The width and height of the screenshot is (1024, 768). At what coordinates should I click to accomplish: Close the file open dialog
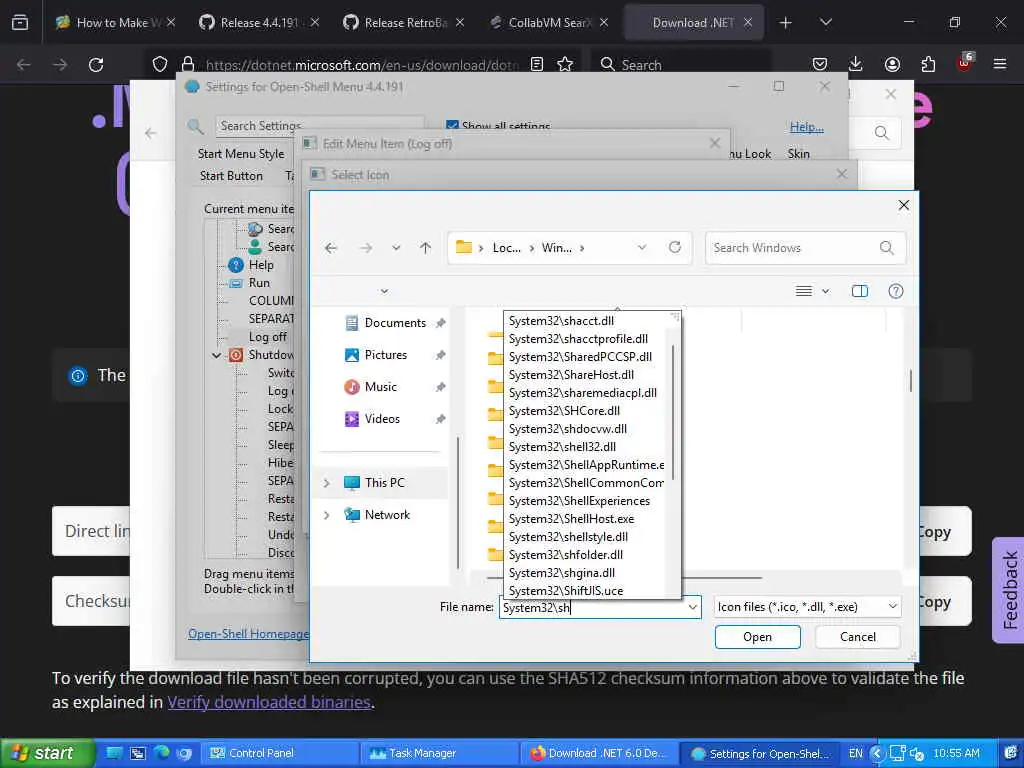tap(903, 205)
